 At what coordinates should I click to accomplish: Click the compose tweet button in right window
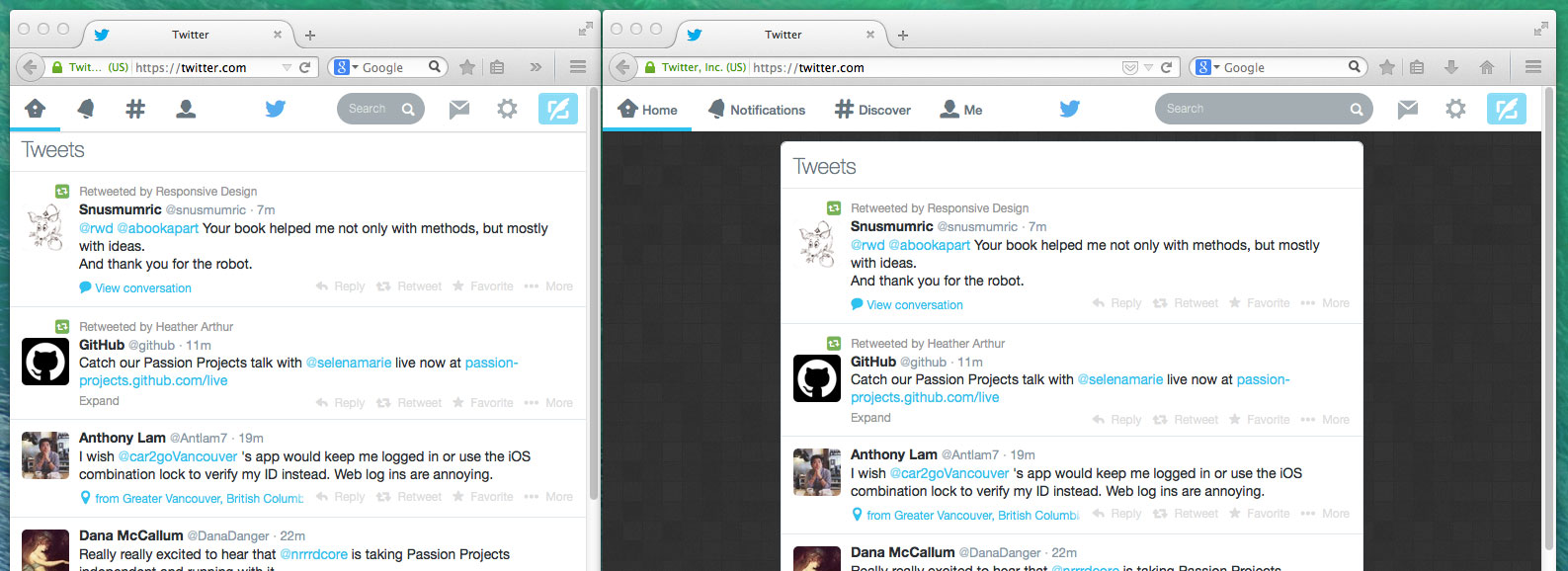point(1507,109)
